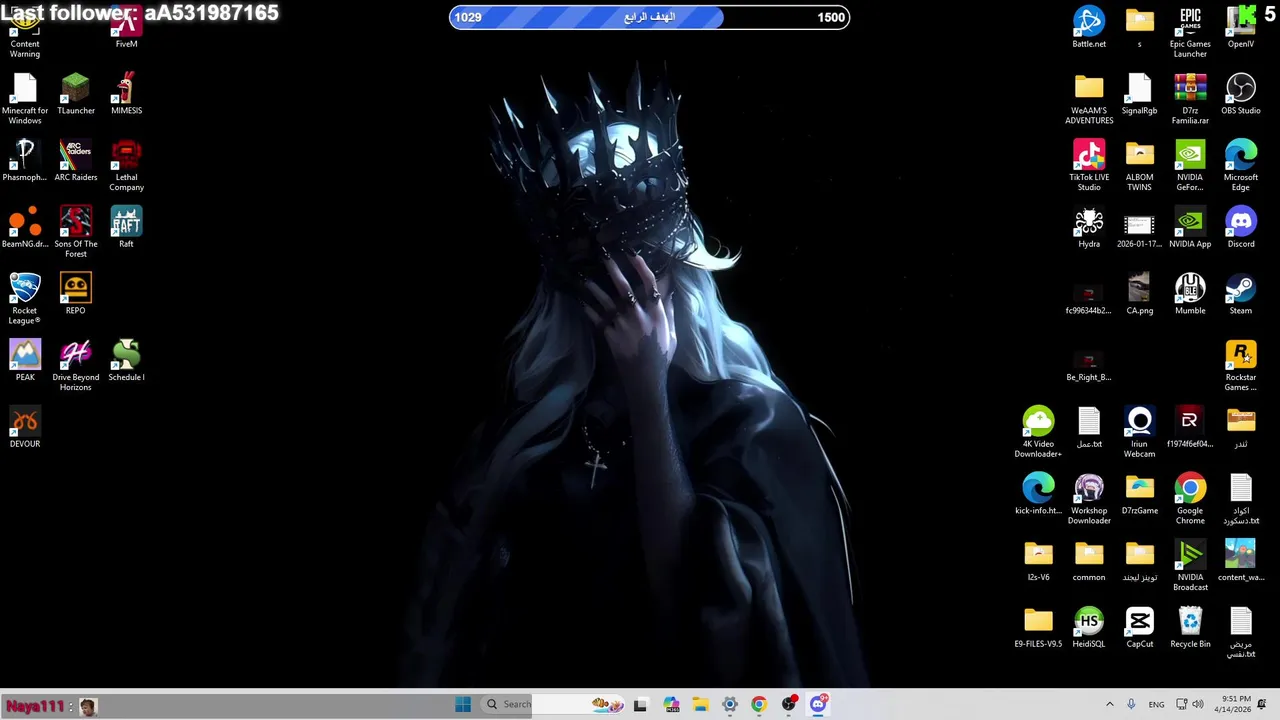
Task: Select the l2s-V6 folder
Action: [x=1038, y=561]
